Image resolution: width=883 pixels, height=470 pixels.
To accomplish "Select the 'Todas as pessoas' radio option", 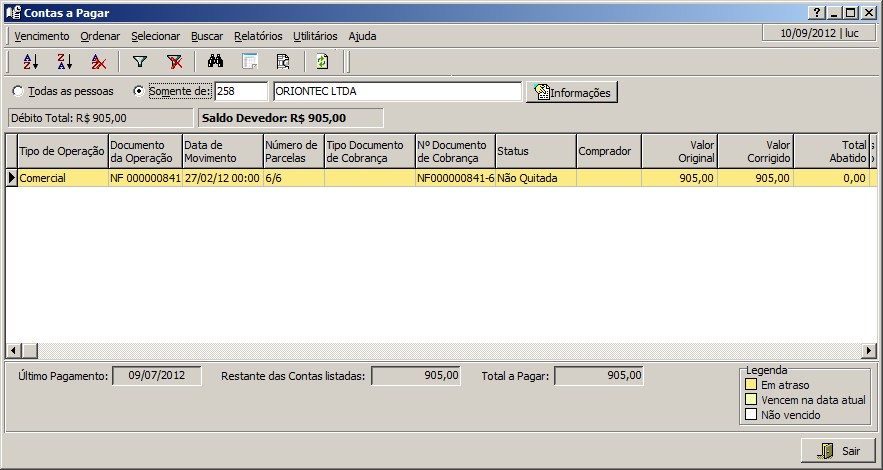I will (18, 91).
